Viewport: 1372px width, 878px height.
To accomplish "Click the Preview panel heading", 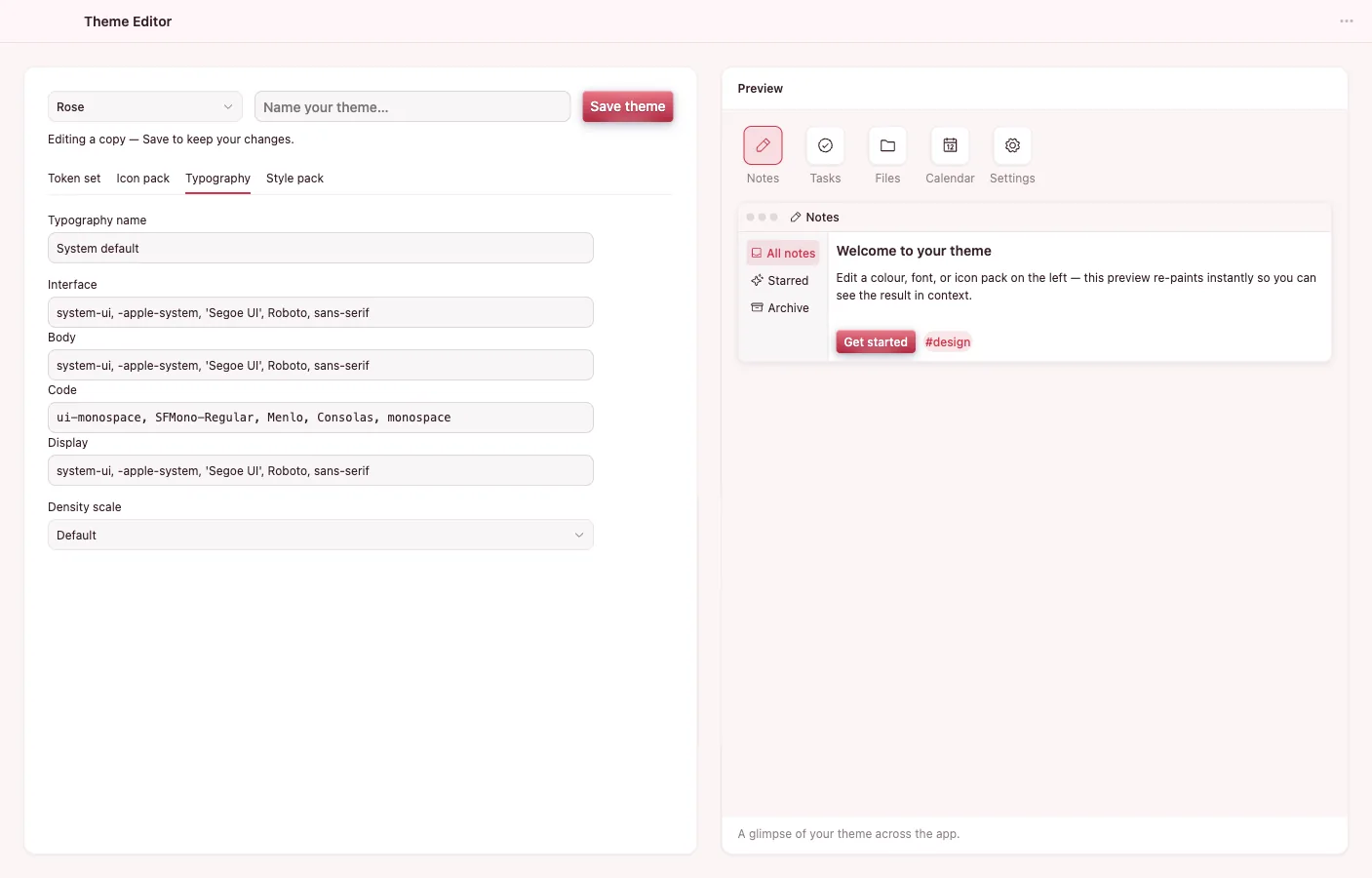I will [x=761, y=89].
